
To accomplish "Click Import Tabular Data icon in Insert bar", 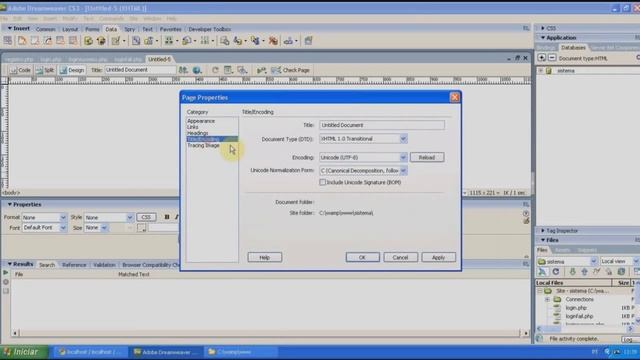I will click(8, 41).
